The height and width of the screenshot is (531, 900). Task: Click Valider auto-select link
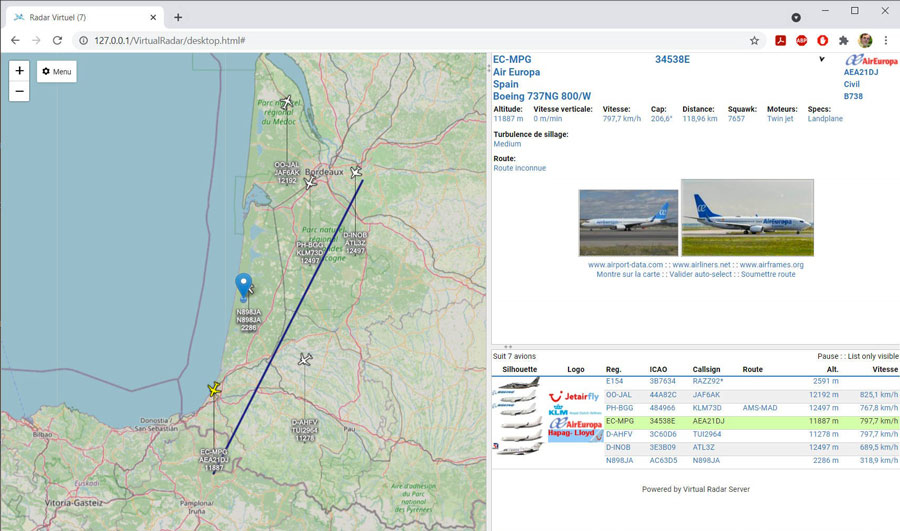click(x=700, y=274)
